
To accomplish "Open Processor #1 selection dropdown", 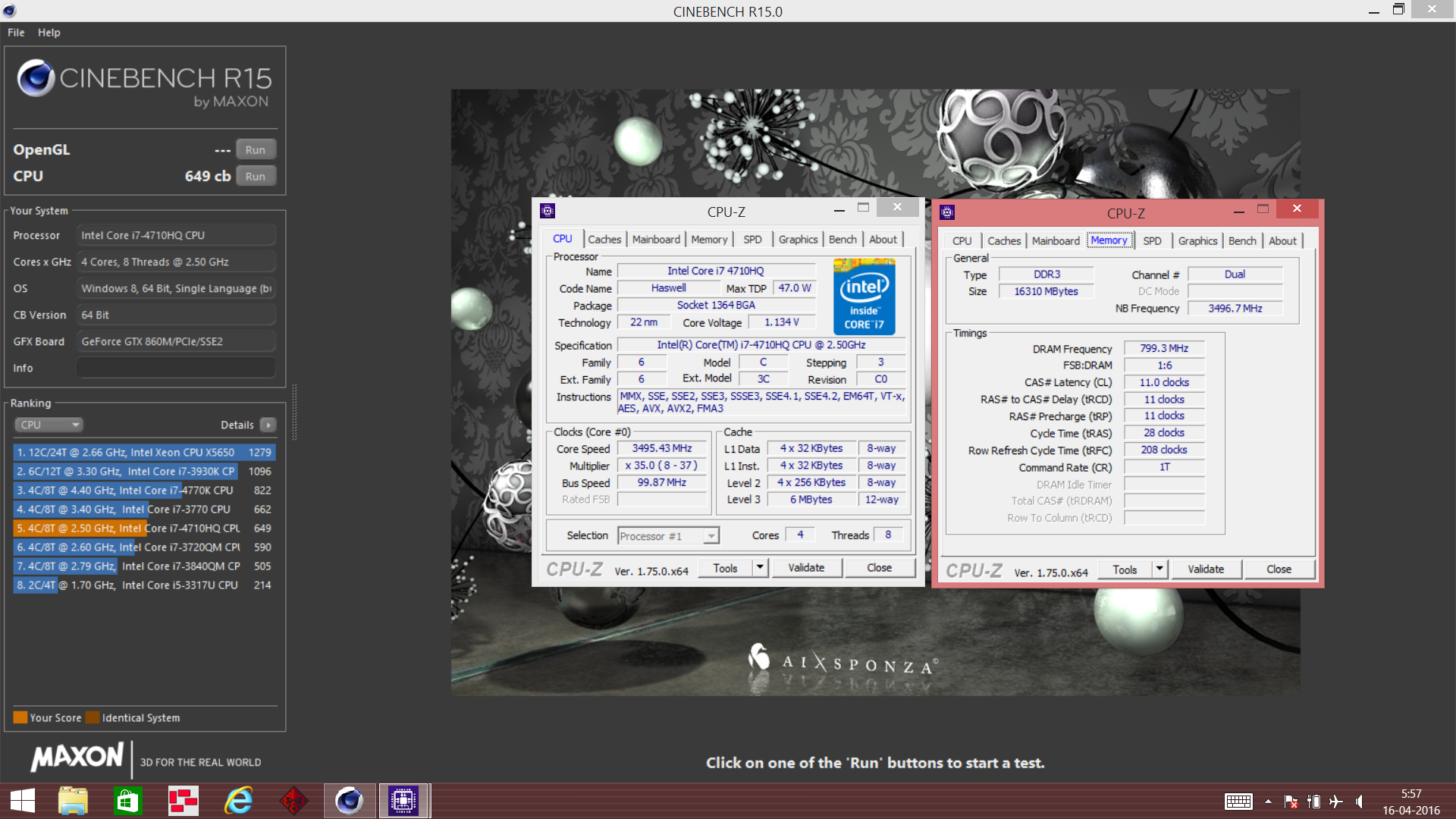I will pyautogui.click(x=668, y=536).
